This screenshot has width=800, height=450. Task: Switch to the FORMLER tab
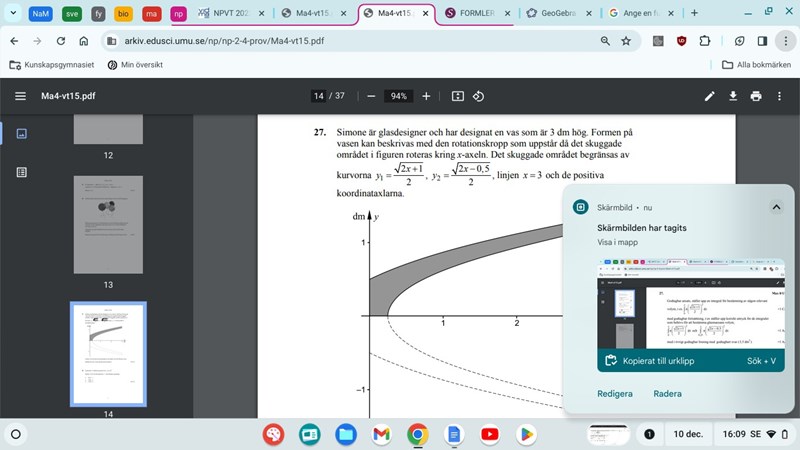coord(476,13)
